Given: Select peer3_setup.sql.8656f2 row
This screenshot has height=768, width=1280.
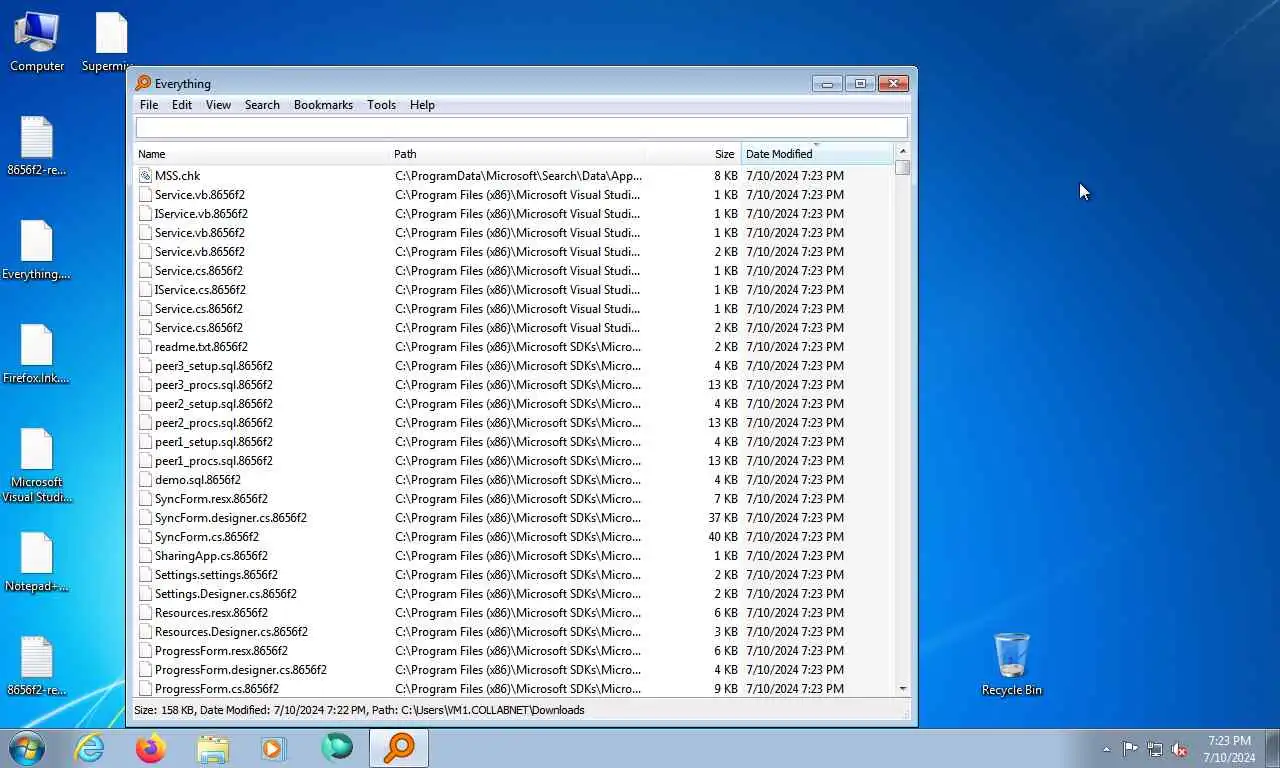Looking at the screenshot, I should click(x=514, y=365).
